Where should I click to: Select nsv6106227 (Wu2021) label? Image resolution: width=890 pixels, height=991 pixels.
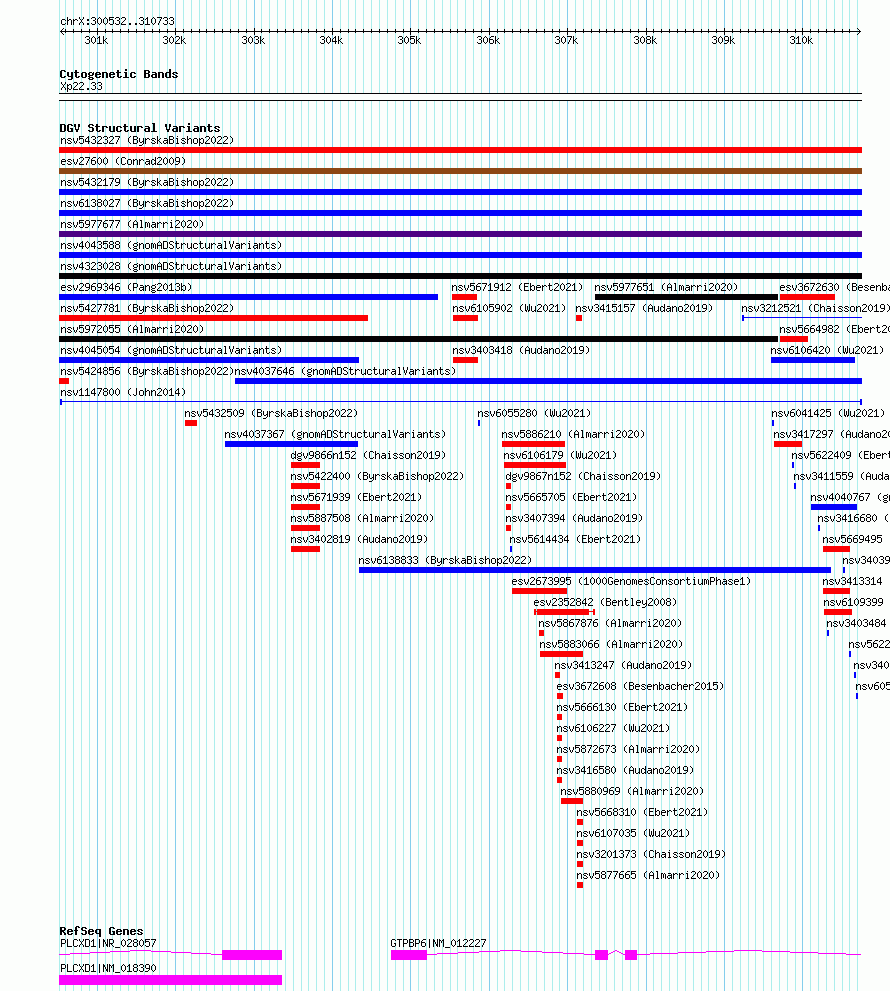[613, 728]
